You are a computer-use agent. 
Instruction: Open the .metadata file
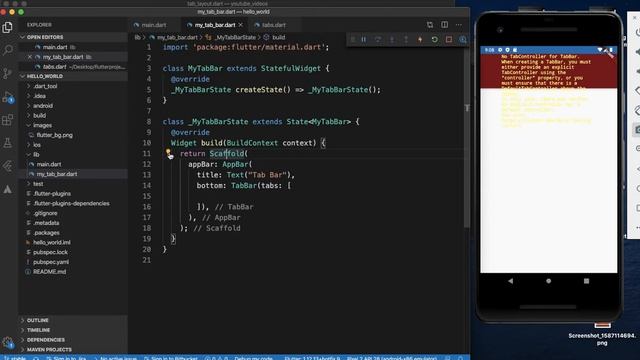coord(73,223)
